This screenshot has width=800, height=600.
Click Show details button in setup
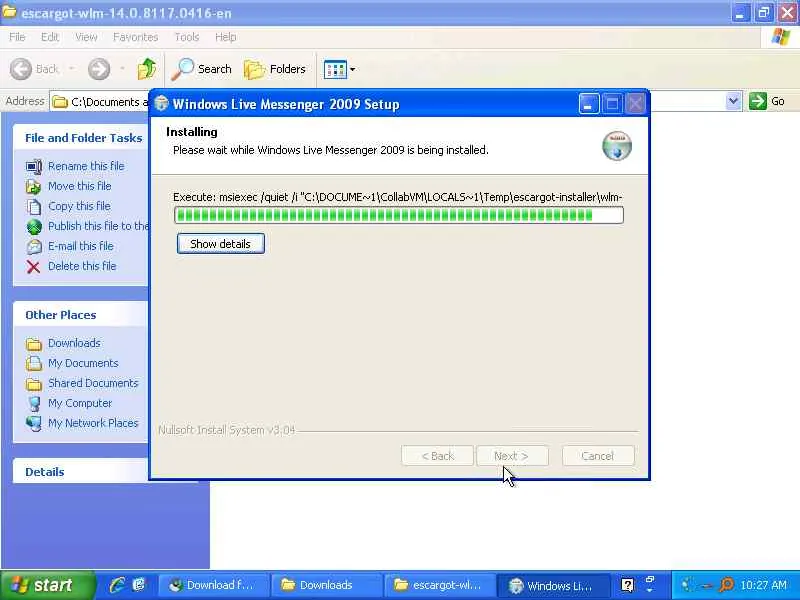tap(220, 243)
